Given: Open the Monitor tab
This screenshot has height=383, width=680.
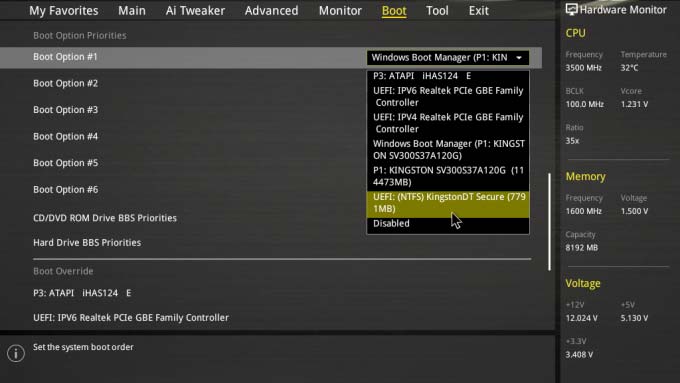Looking at the screenshot, I should pyautogui.click(x=340, y=11).
